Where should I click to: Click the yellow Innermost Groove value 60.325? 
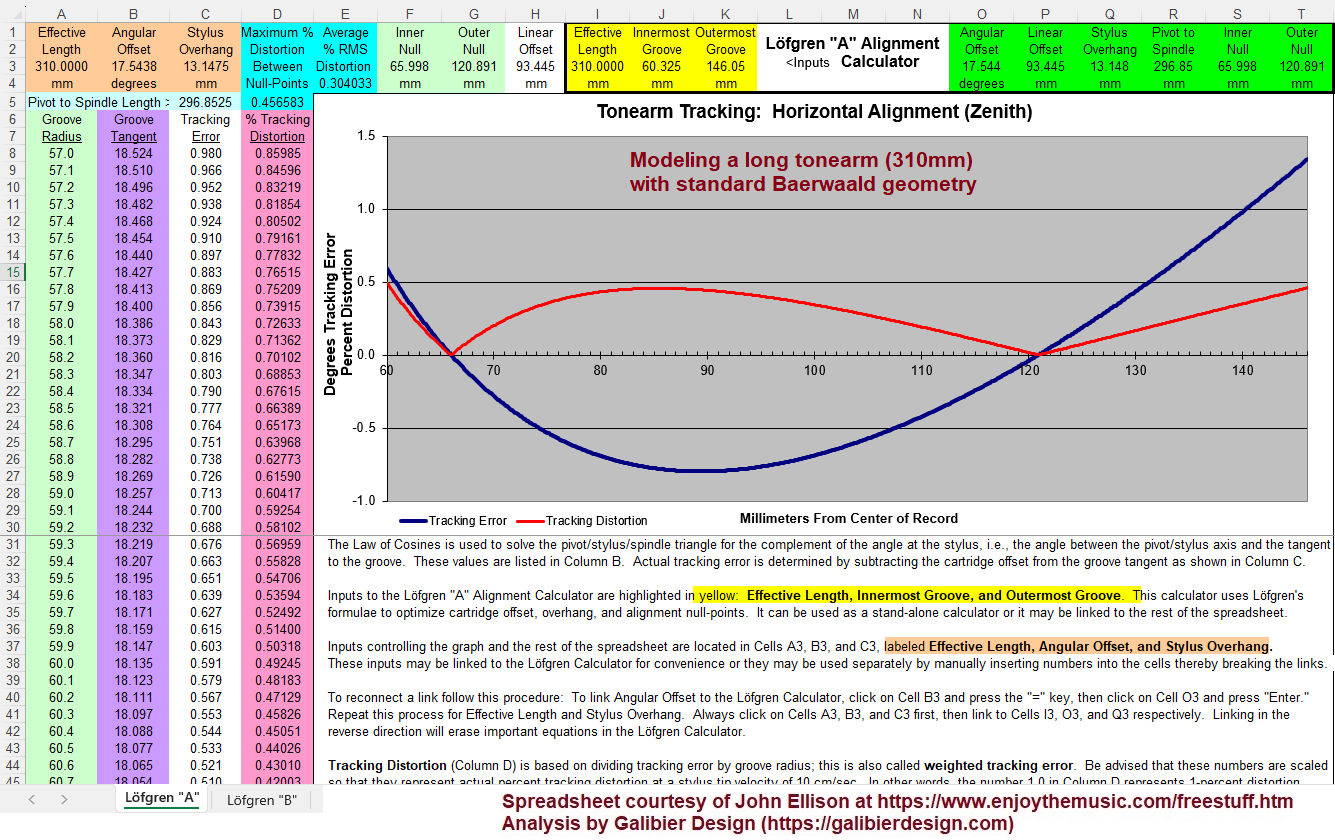coord(661,66)
